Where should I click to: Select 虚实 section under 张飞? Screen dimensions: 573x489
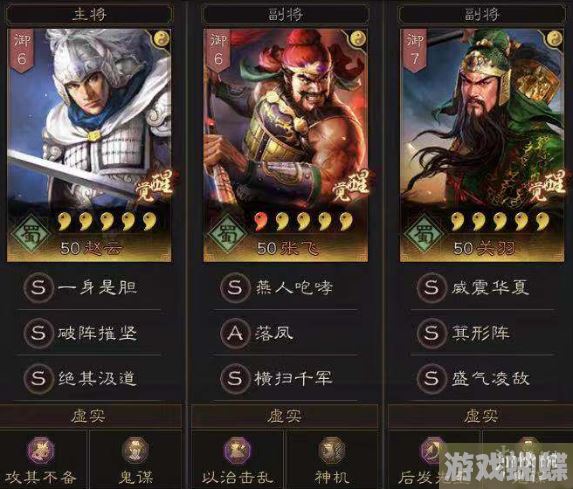(x=285, y=416)
